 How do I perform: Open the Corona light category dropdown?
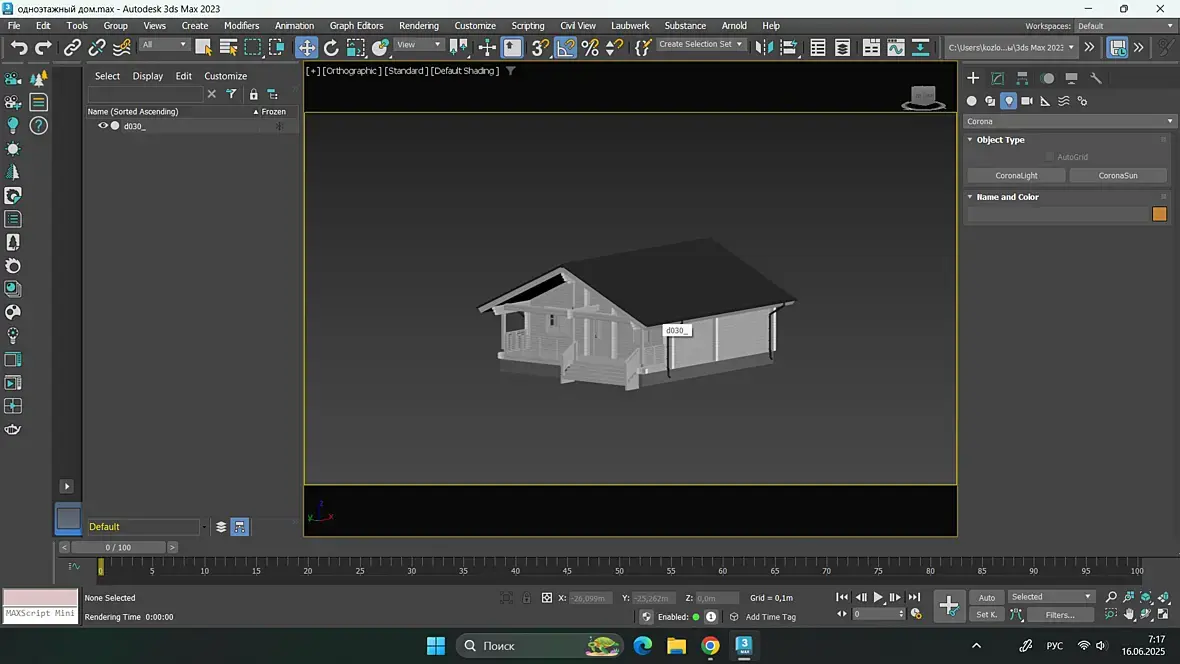click(x=1068, y=121)
